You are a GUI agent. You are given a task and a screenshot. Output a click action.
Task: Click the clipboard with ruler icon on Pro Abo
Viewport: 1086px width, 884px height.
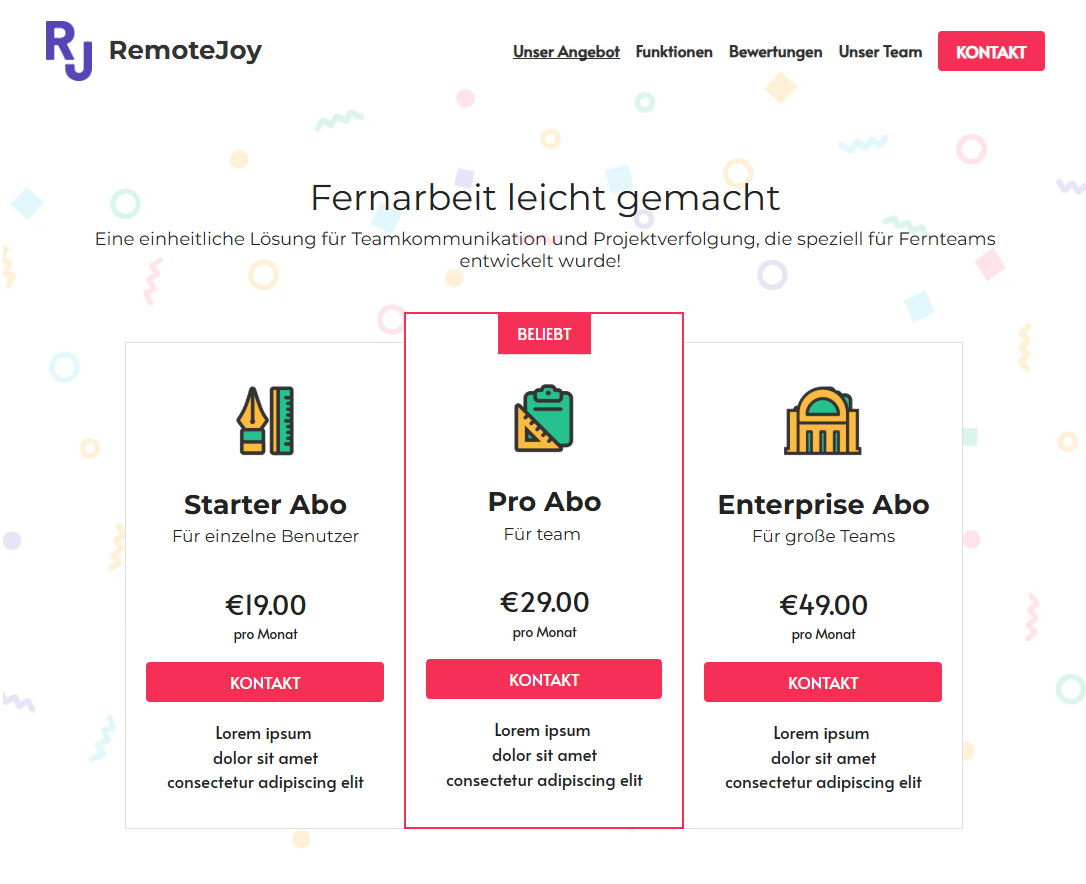coord(544,419)
